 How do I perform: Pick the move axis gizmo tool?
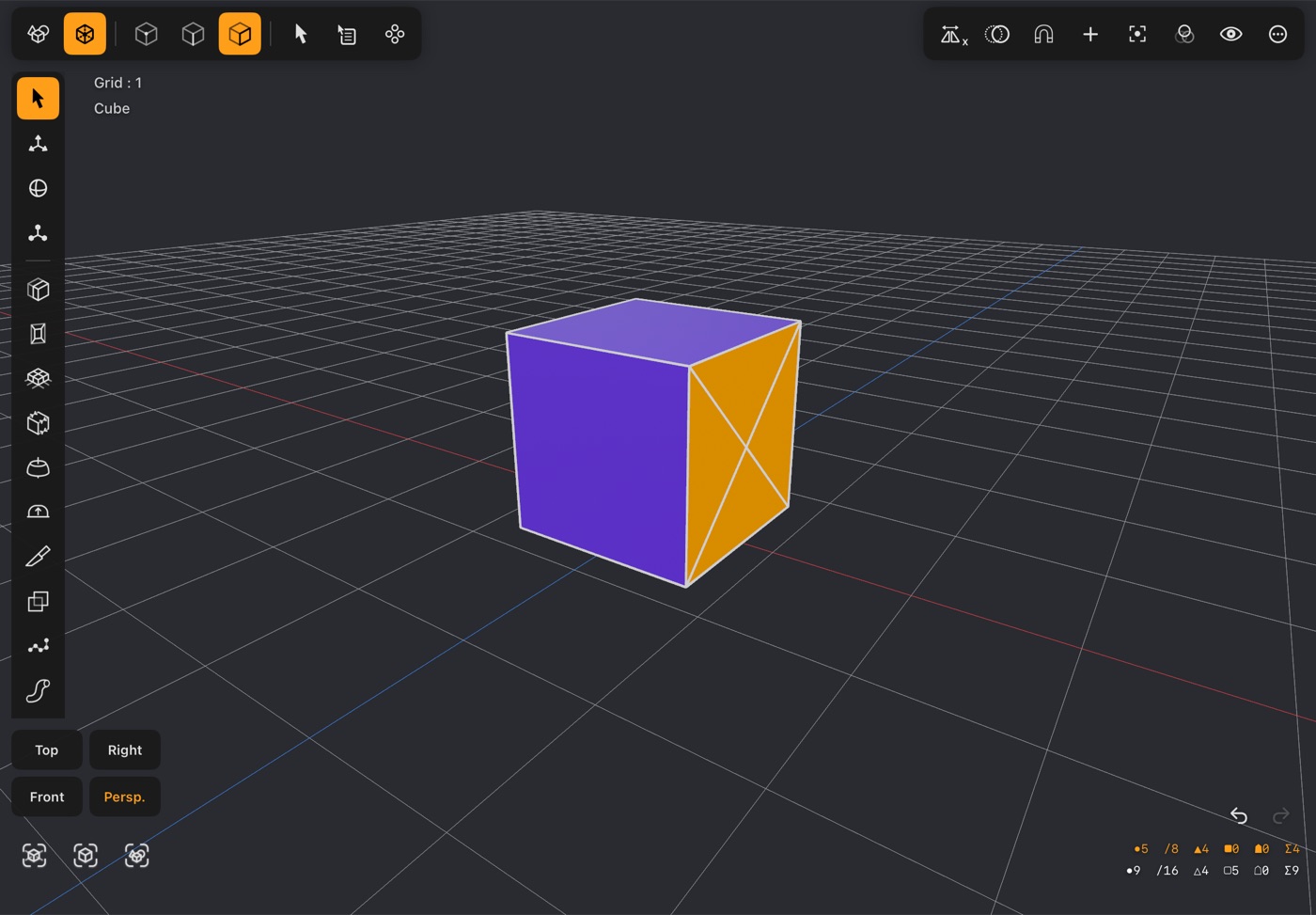(x=38, y=144)
